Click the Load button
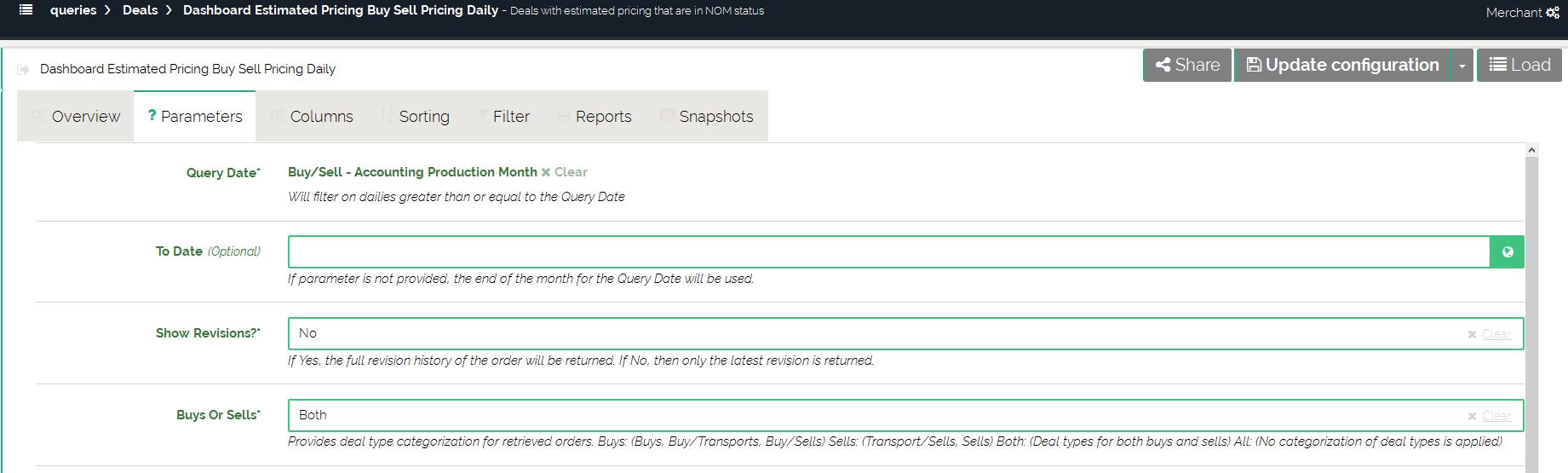Viewport: 1568px width, 473px height. [1519, 65]
